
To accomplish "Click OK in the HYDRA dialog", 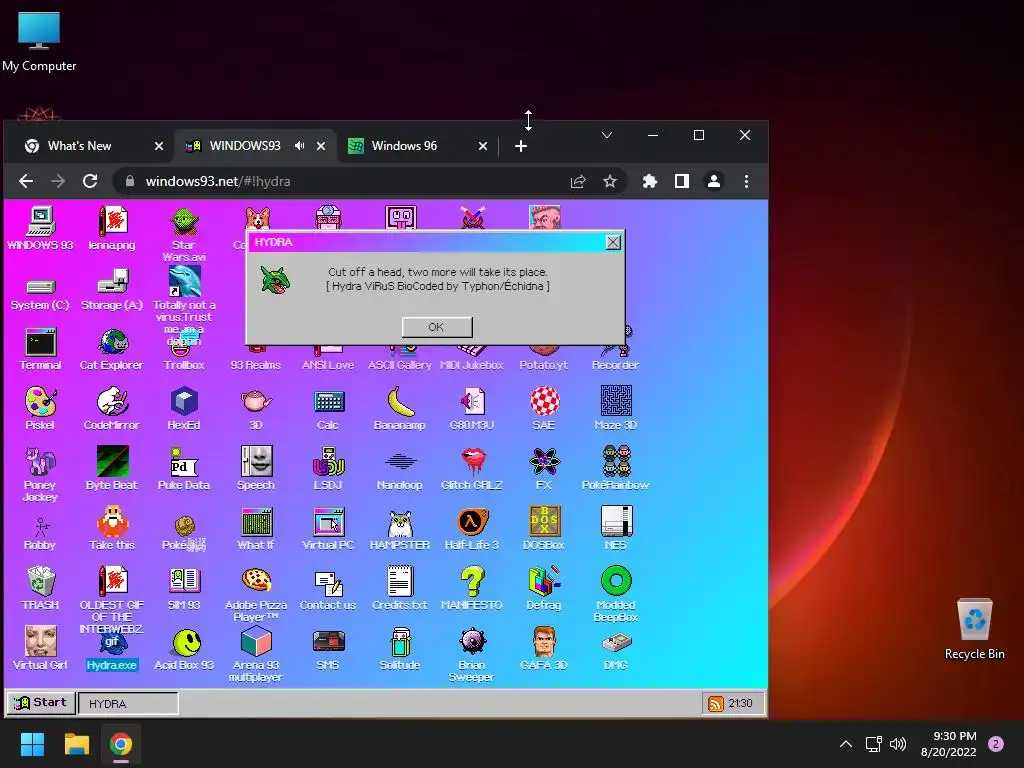I will coord(437,327).
